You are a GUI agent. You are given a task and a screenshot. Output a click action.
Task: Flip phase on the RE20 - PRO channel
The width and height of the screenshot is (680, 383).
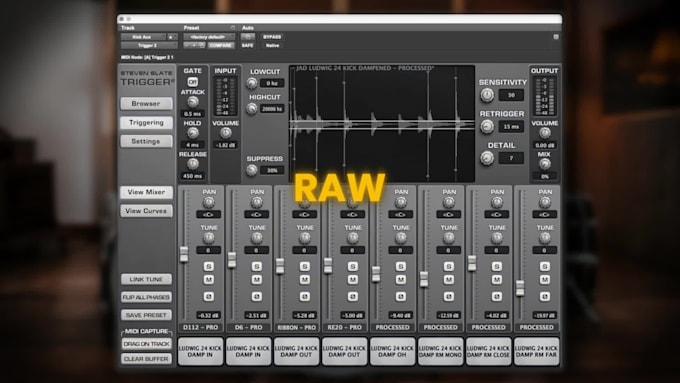pyautogui.click(x=353, y=297)
